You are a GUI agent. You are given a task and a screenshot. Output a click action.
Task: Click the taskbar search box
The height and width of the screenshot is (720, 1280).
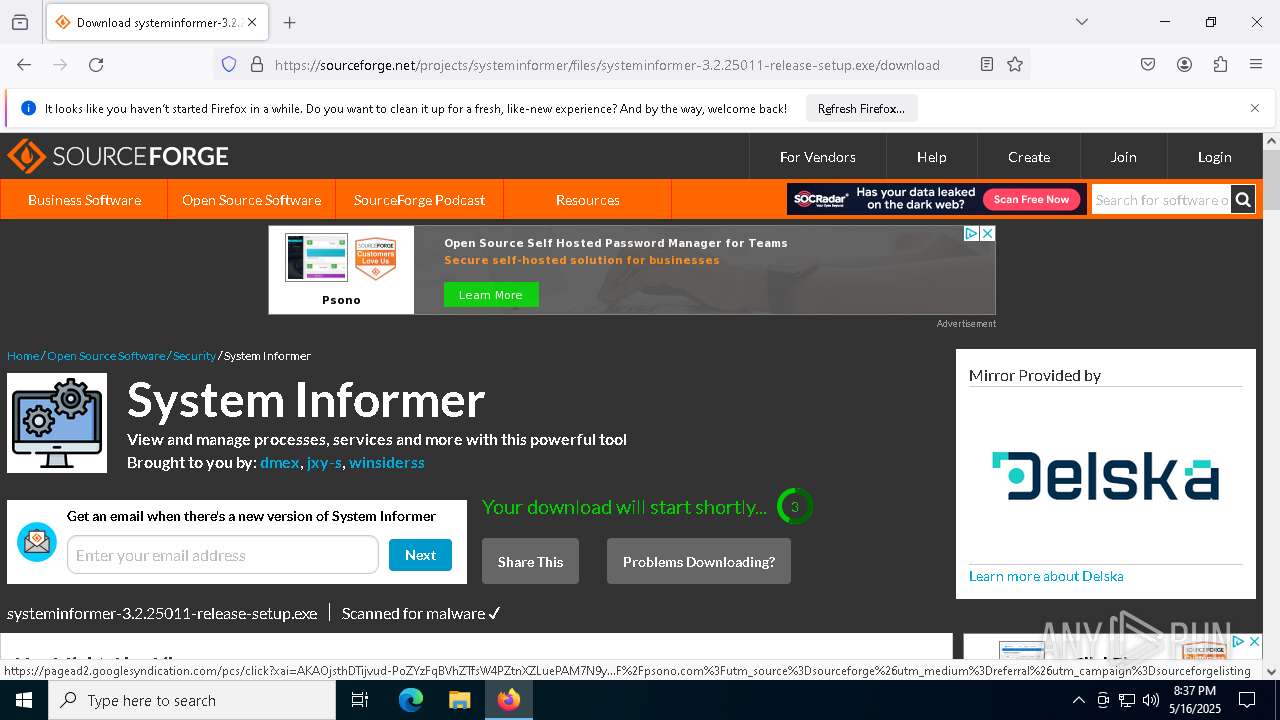coord(192,700)
